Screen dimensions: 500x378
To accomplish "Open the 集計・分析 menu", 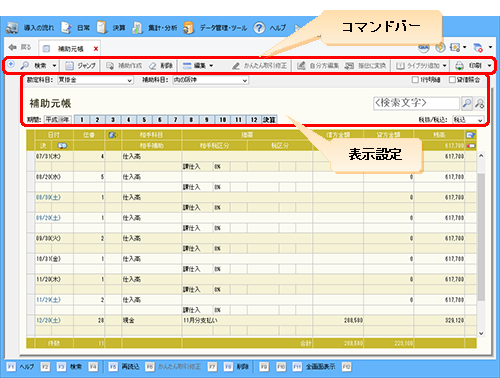I will point(154,28).
